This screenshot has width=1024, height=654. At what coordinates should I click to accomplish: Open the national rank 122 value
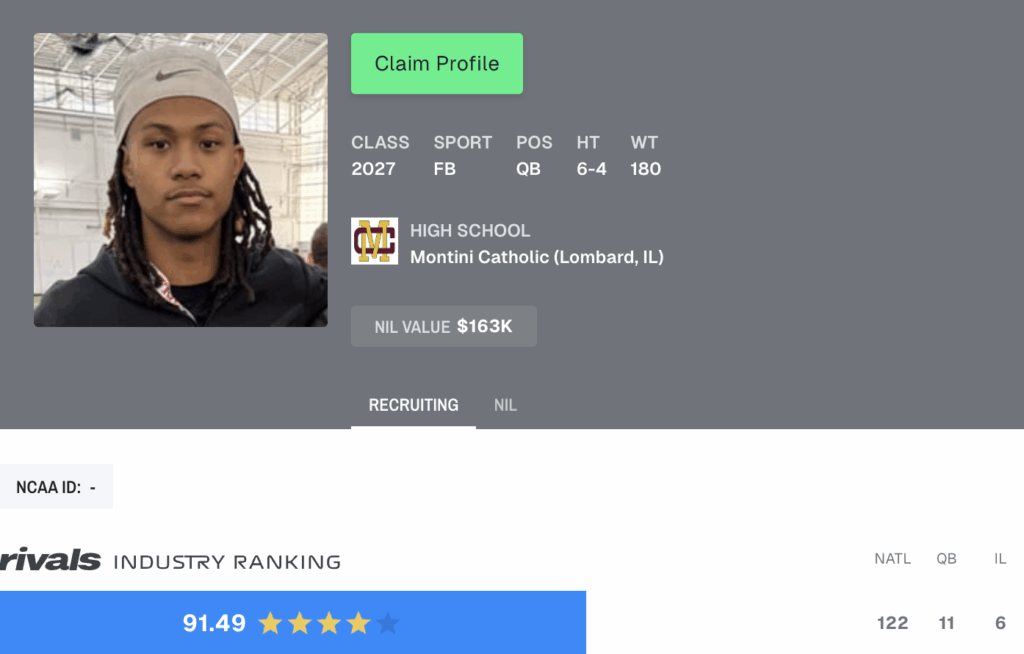pyautogui.click(x=892, y=623)
